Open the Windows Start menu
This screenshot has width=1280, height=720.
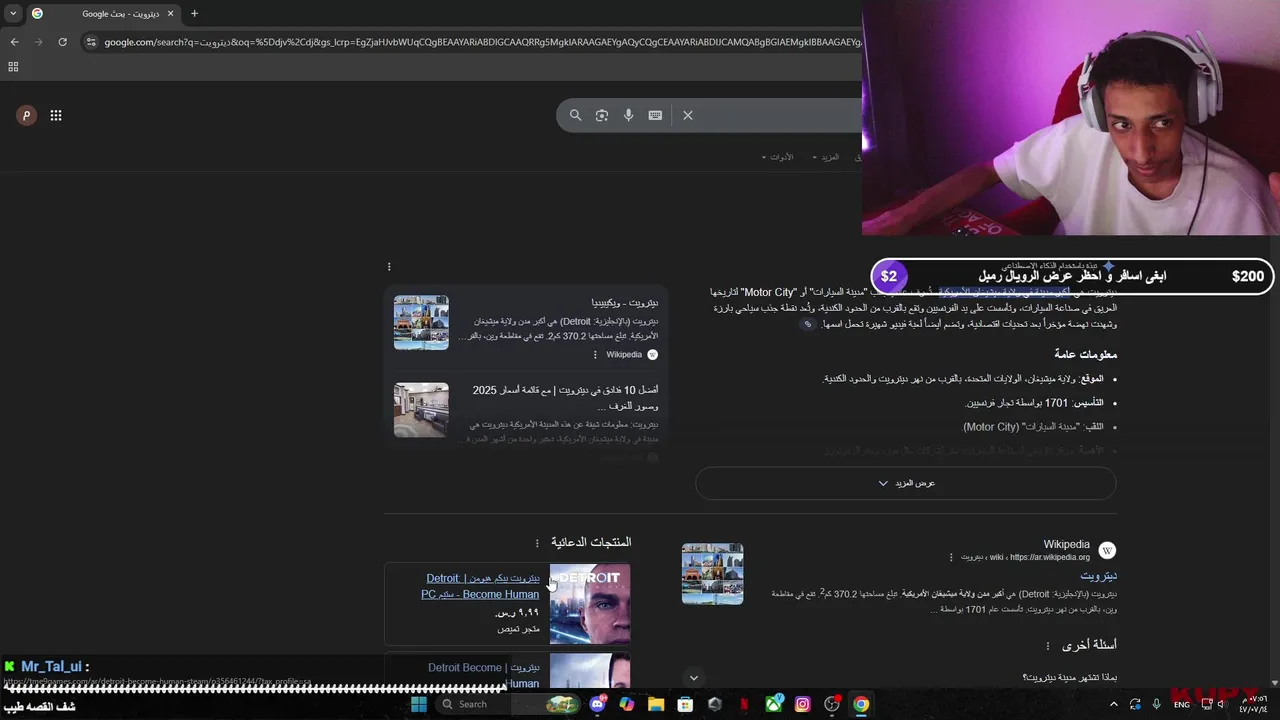click(x=419, y=704)
